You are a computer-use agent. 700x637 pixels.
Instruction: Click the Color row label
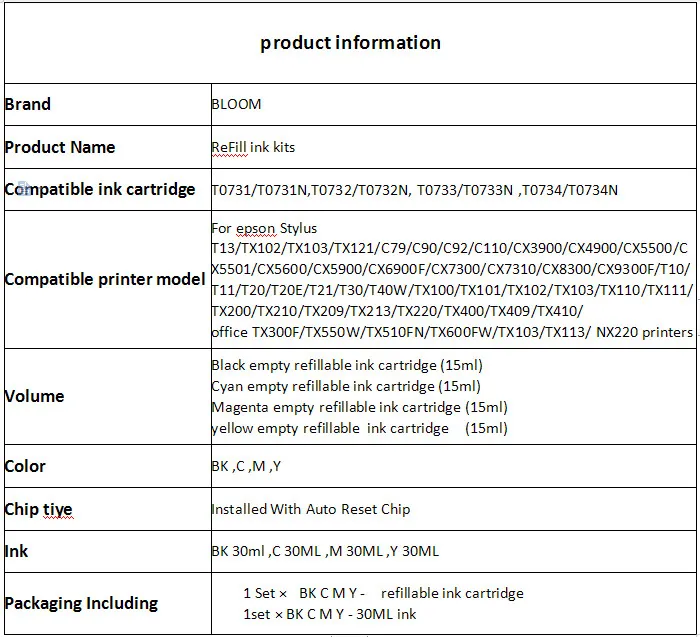point(26,466)
